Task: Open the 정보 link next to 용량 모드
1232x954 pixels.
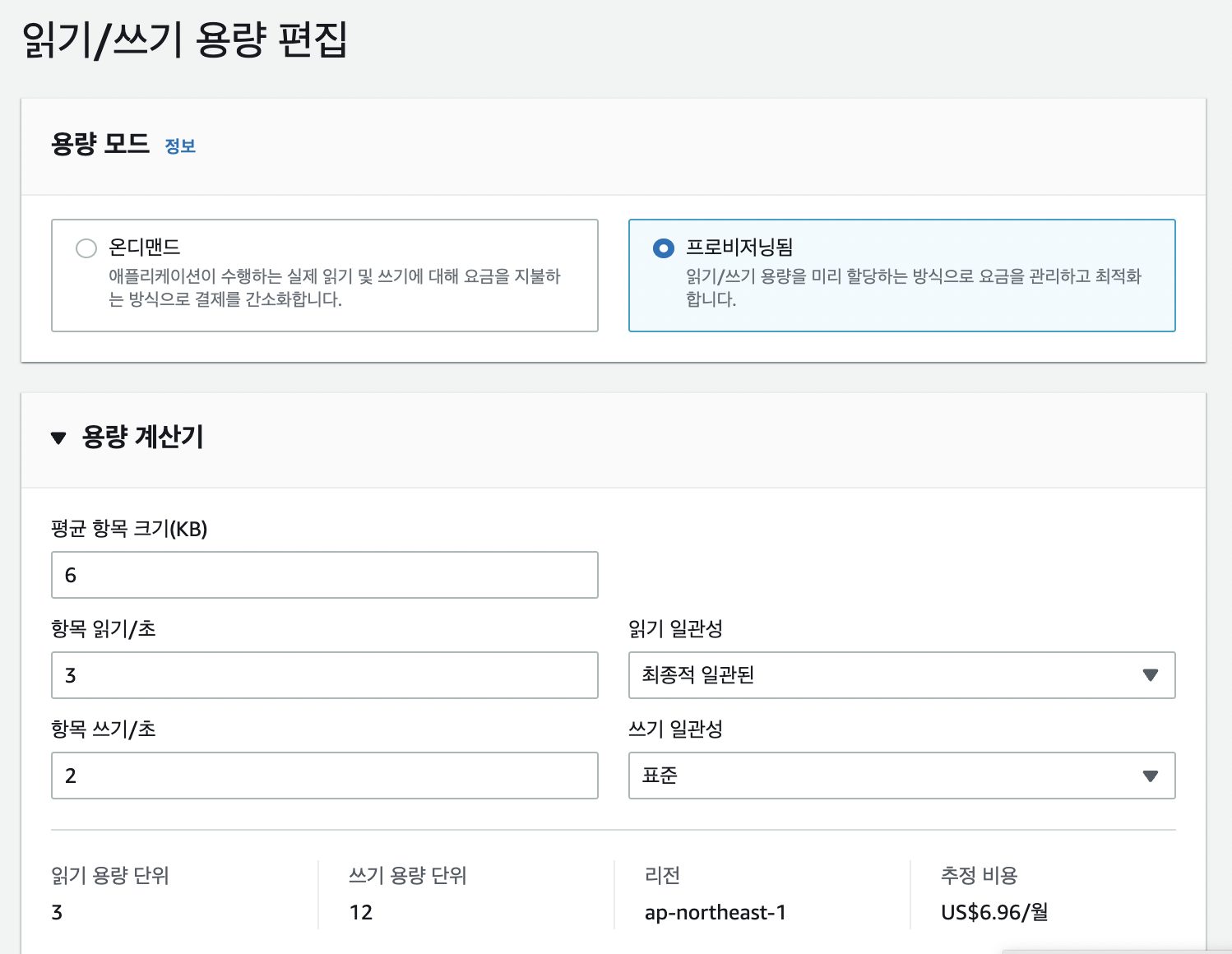Action: tap(180, 146)
